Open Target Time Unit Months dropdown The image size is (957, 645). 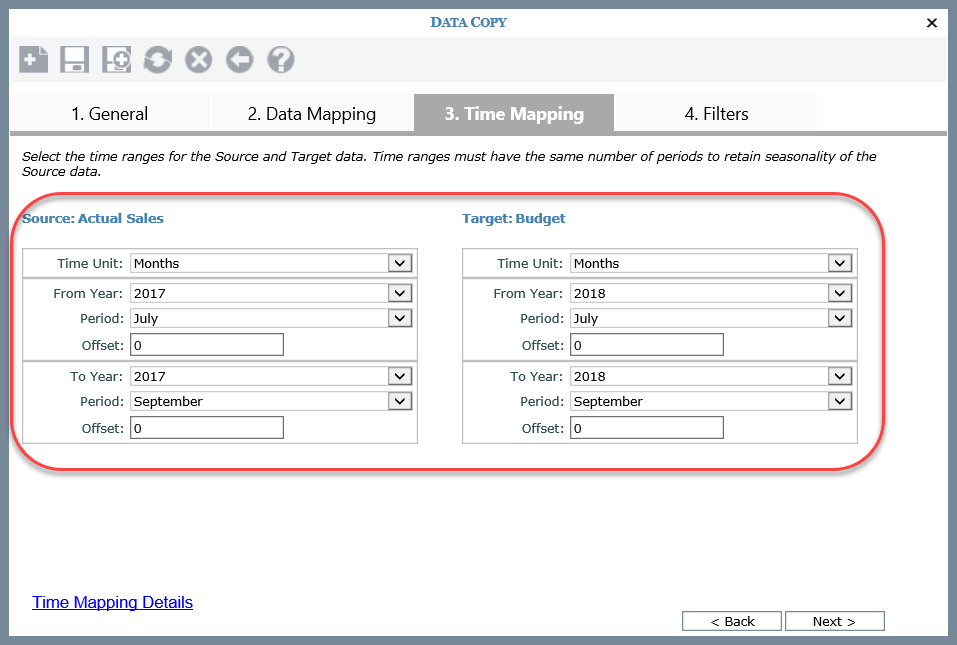[x=711, y=263]
